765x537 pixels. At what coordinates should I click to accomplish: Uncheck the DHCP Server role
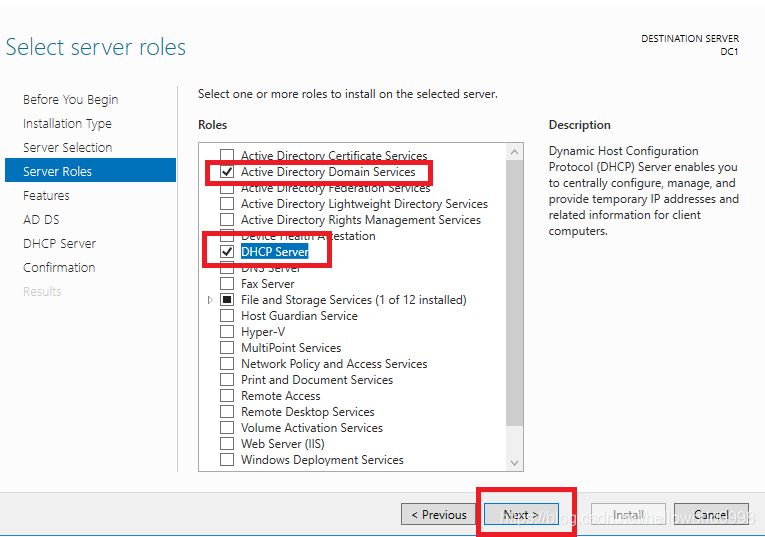[227, 252]
